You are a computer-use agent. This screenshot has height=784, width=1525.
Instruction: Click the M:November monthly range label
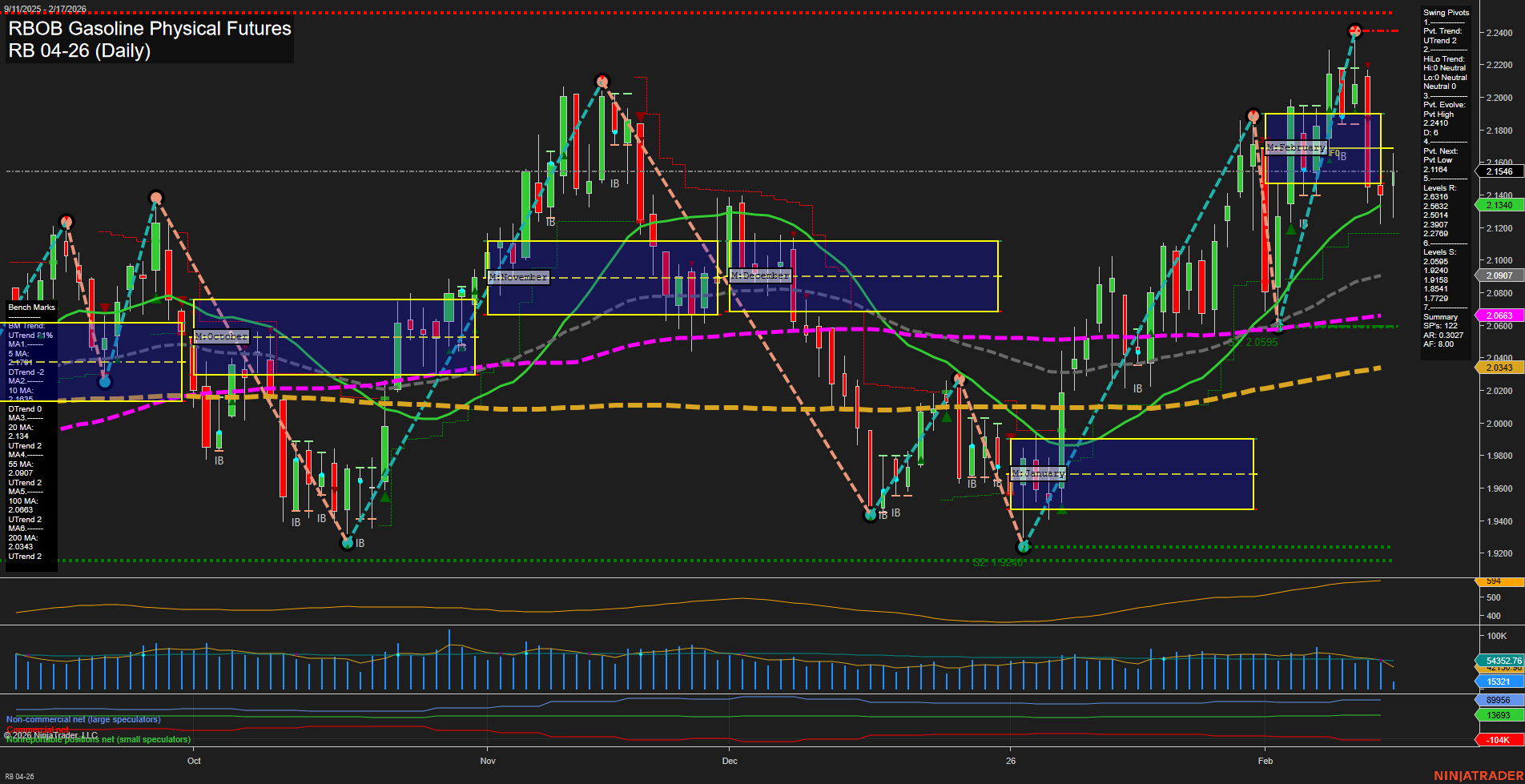[518, 277]
